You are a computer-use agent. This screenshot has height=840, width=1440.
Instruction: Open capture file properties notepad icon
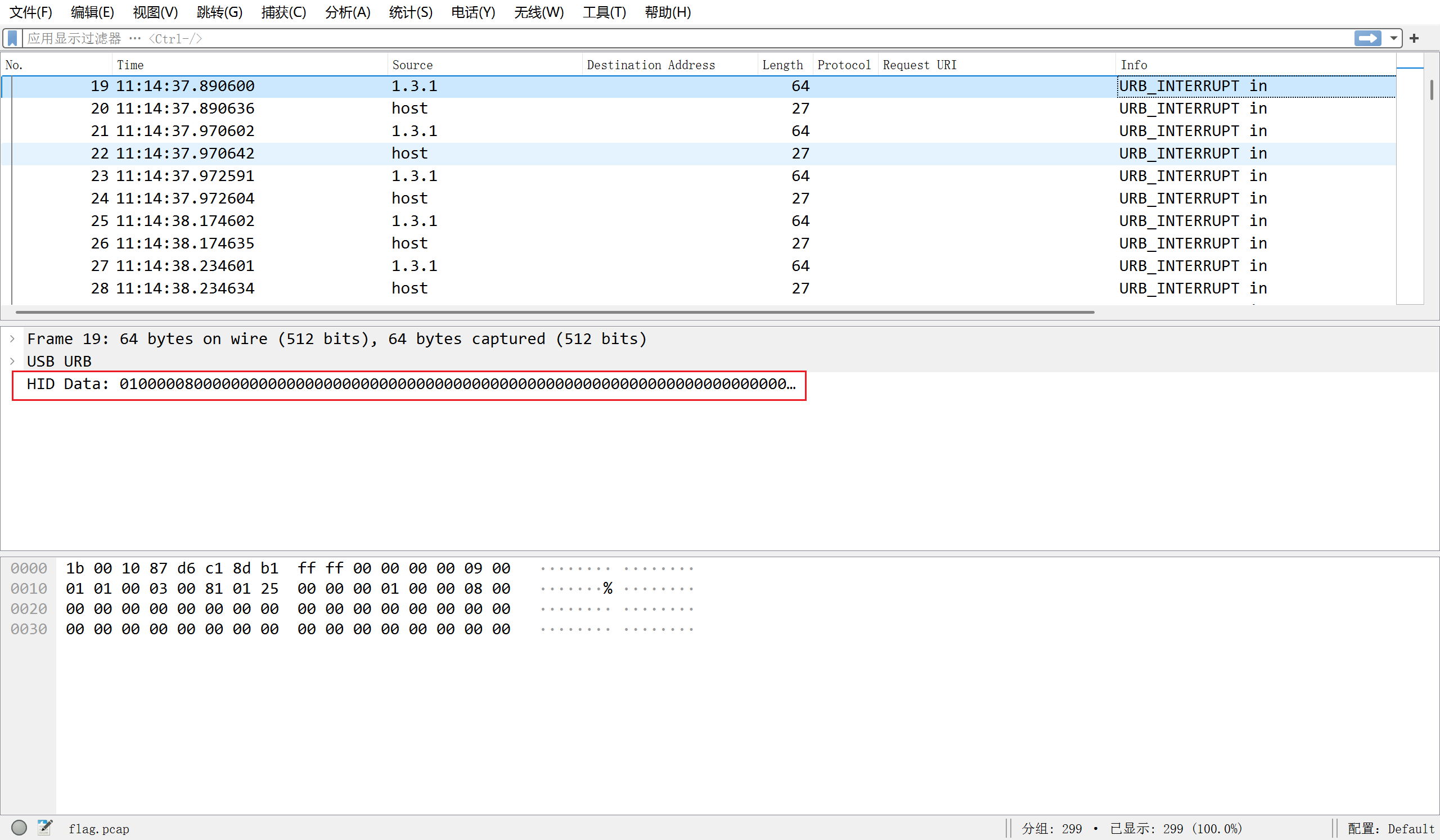pos(44,828)
